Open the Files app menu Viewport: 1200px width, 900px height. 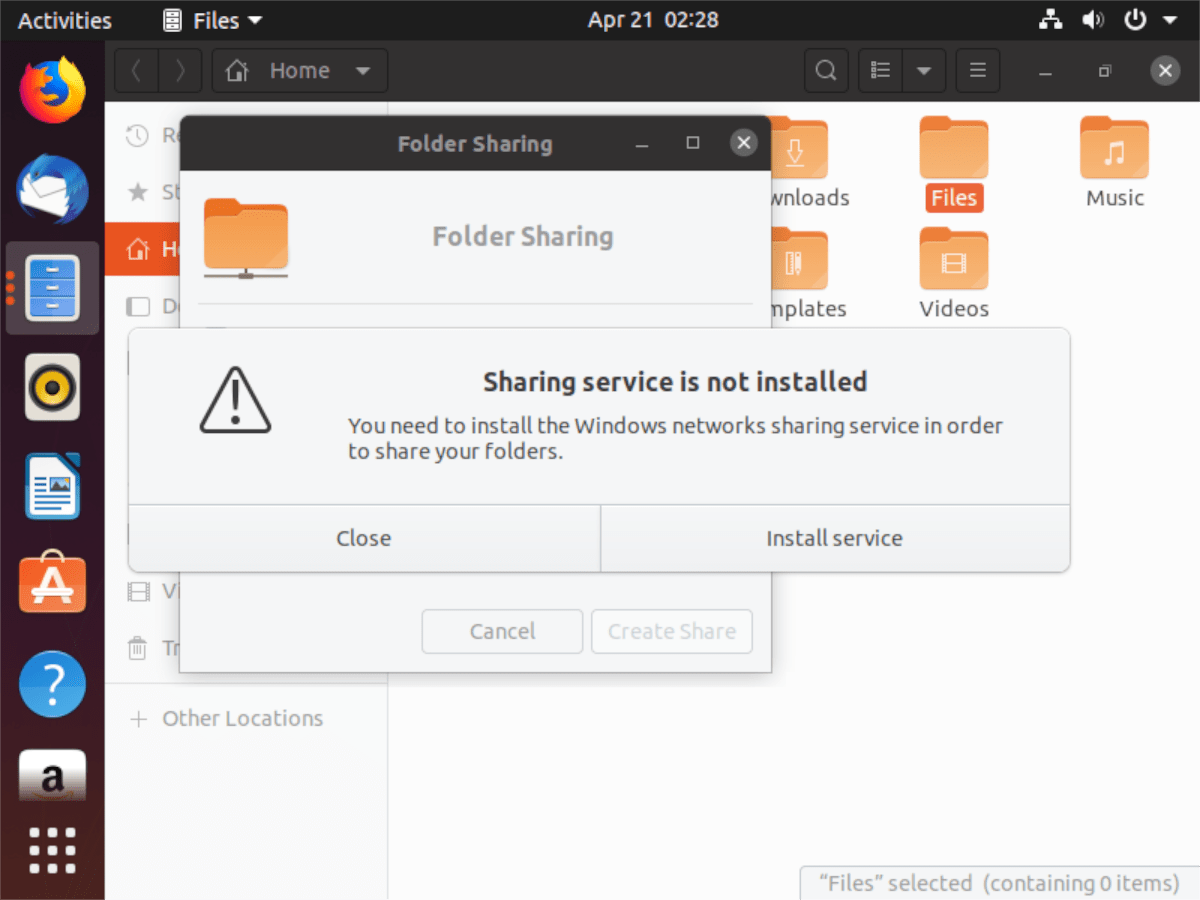[210, 19]
